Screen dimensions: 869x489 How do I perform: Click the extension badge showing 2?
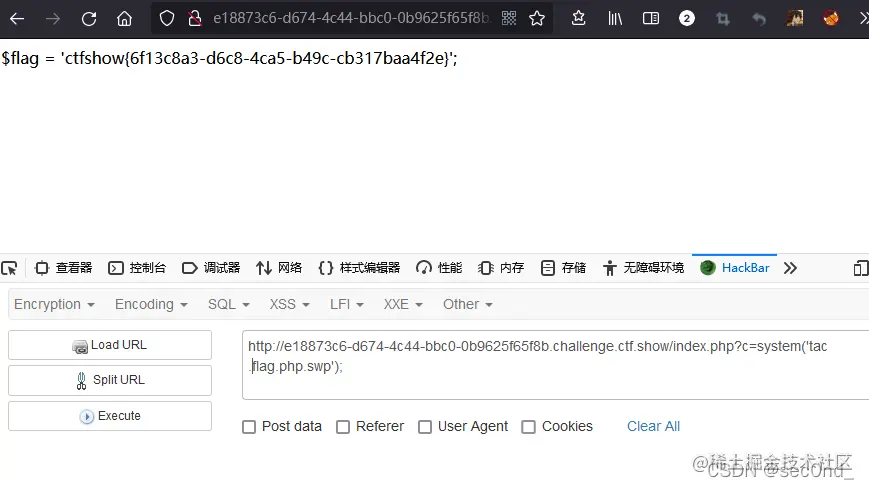687,19
